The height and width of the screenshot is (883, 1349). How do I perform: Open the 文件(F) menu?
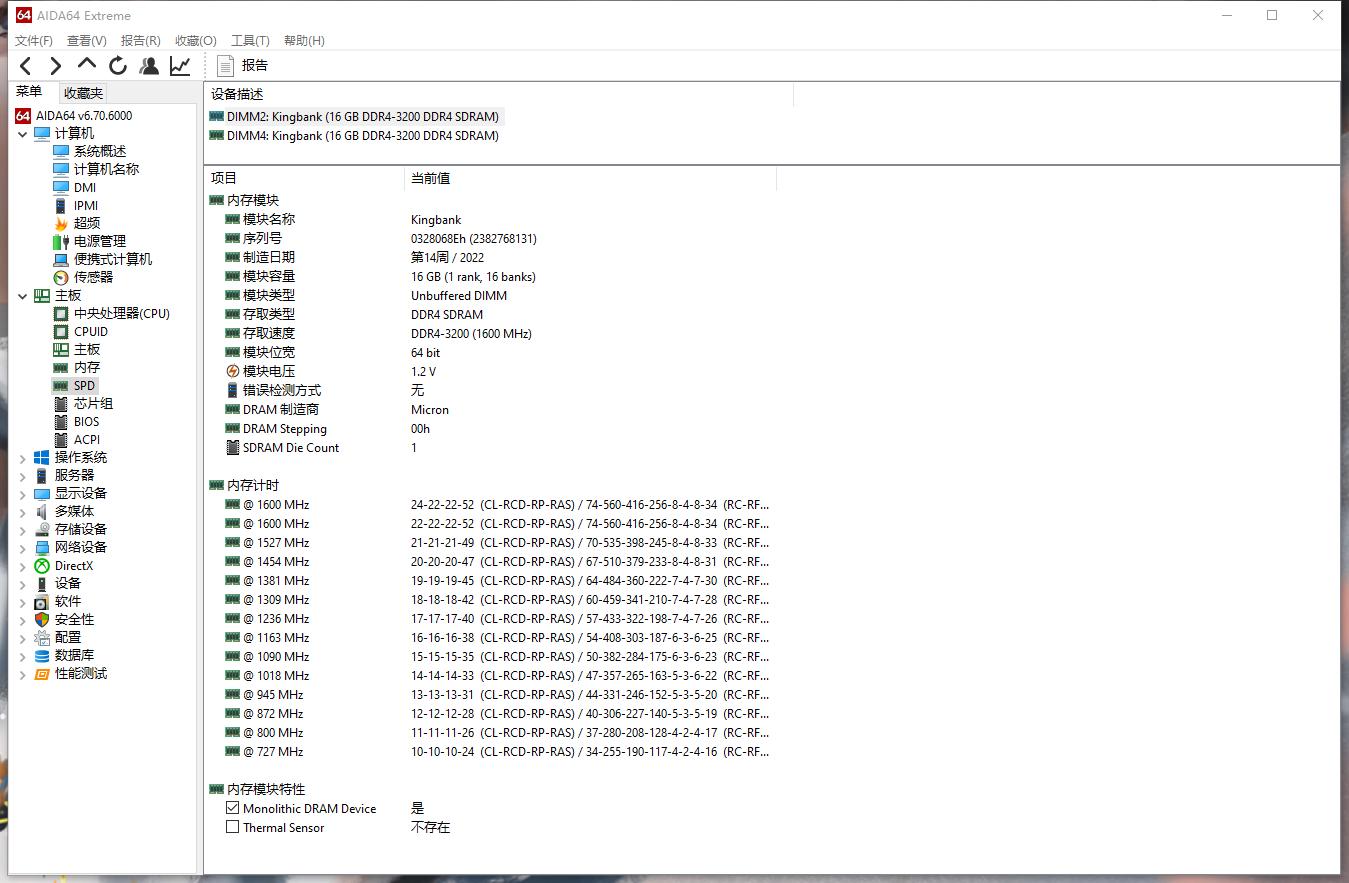33,41
